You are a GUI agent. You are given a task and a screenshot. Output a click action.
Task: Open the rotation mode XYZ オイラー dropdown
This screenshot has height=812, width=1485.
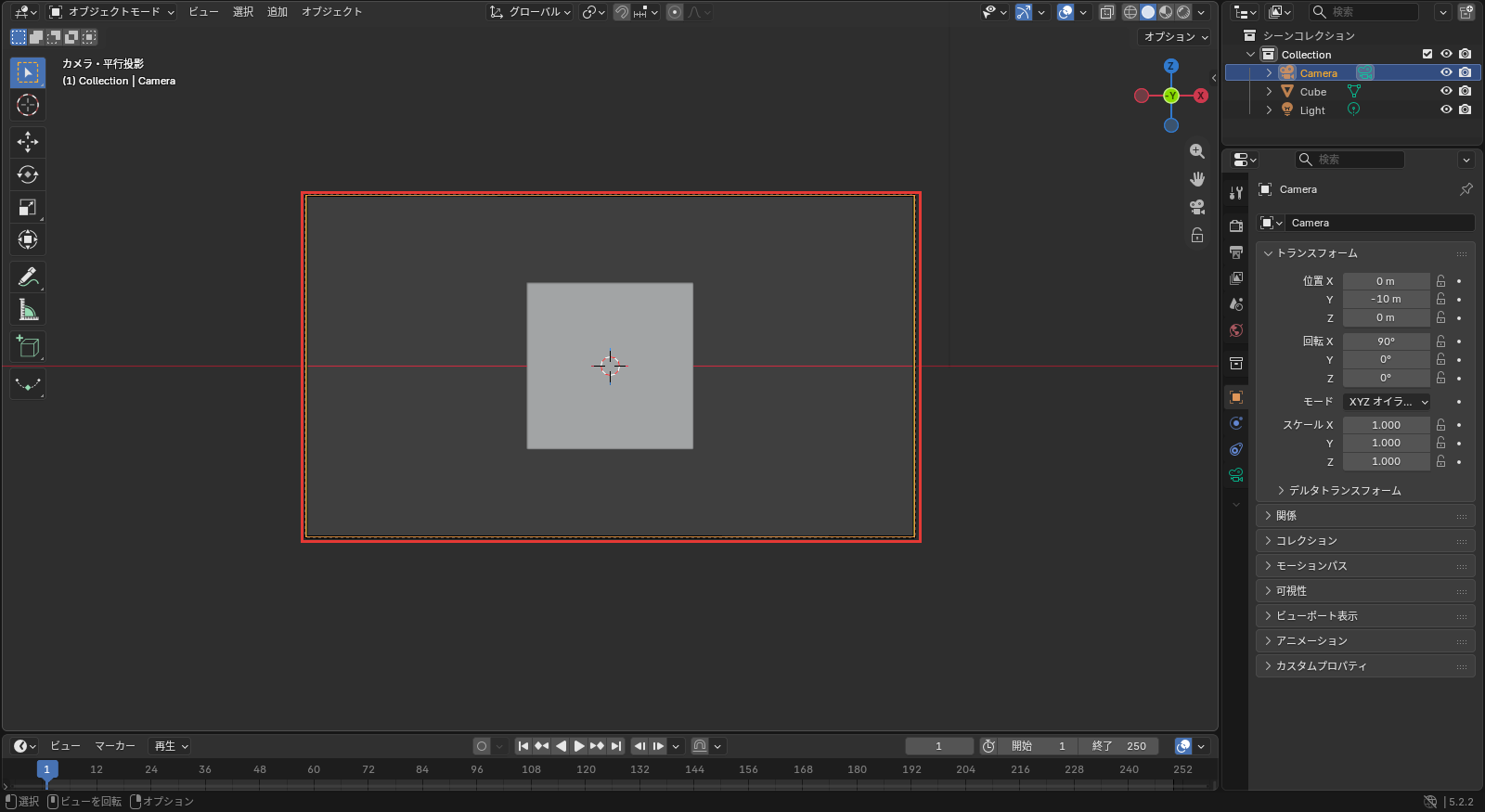pyautogui.click(x=1387, y=402)
